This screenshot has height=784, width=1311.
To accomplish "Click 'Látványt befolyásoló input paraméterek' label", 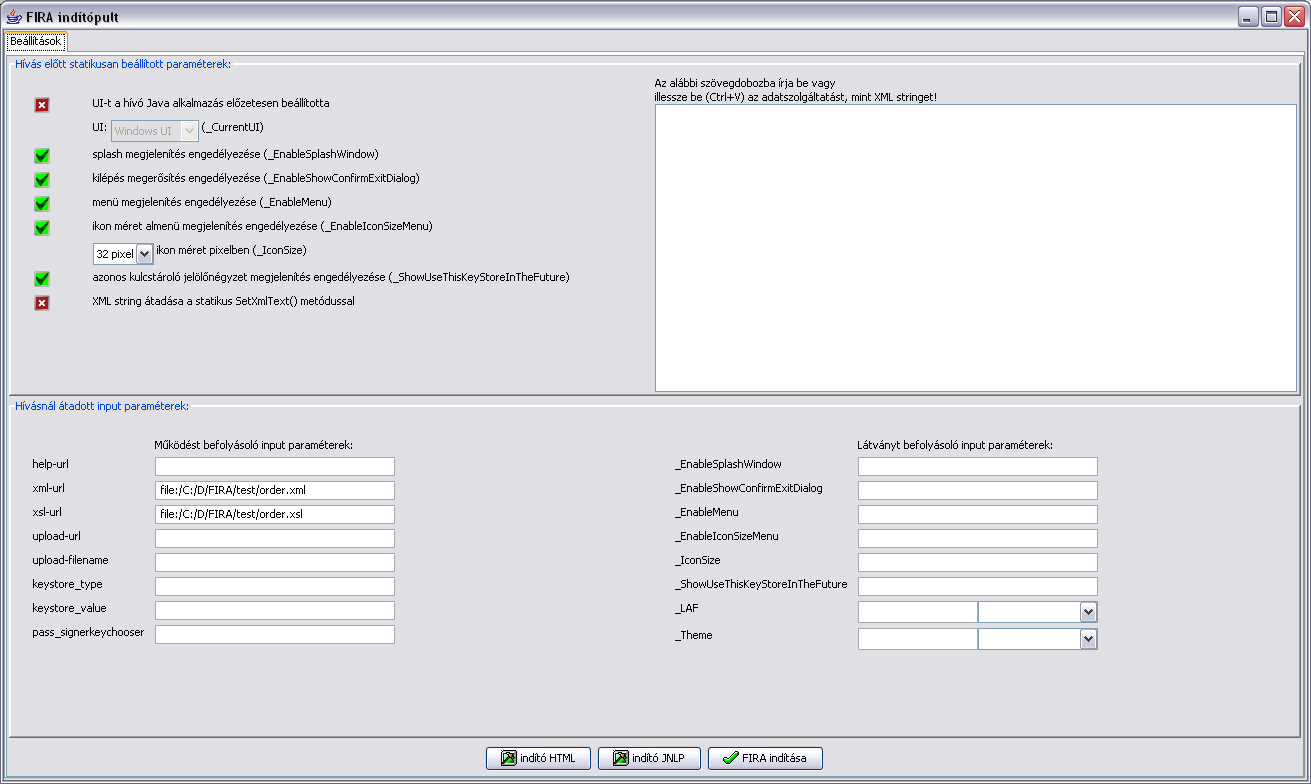I will tap(956, 444).
